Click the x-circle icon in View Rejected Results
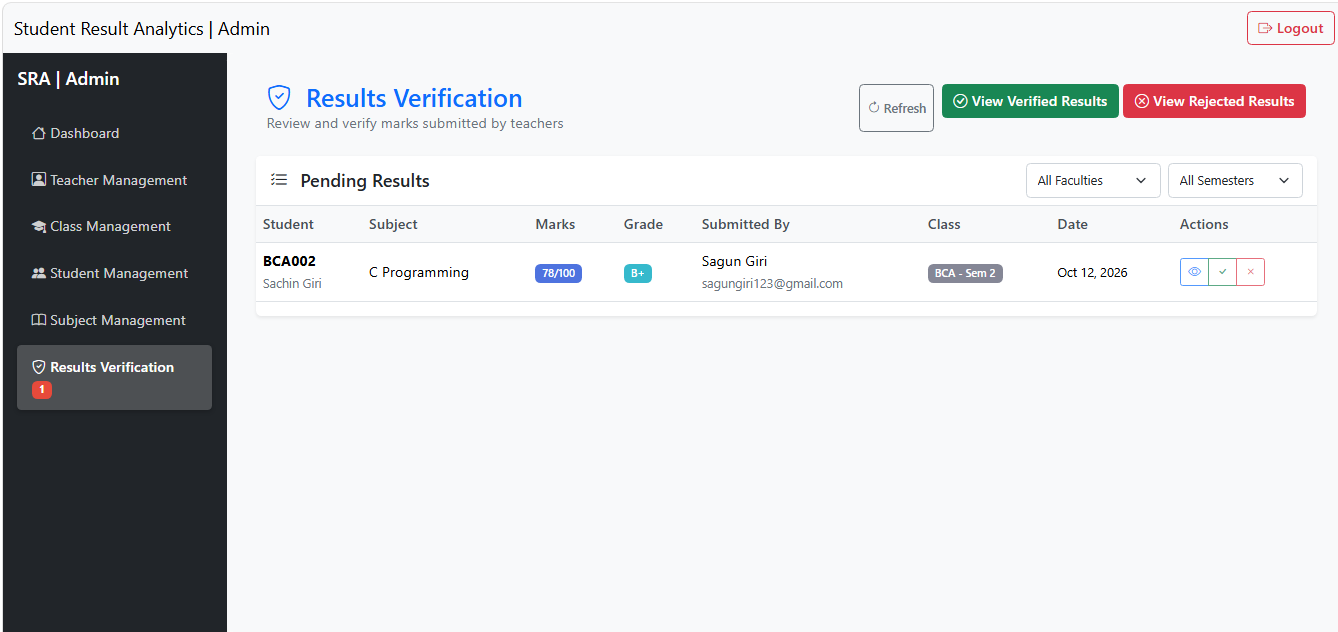 click(1141, 101)
